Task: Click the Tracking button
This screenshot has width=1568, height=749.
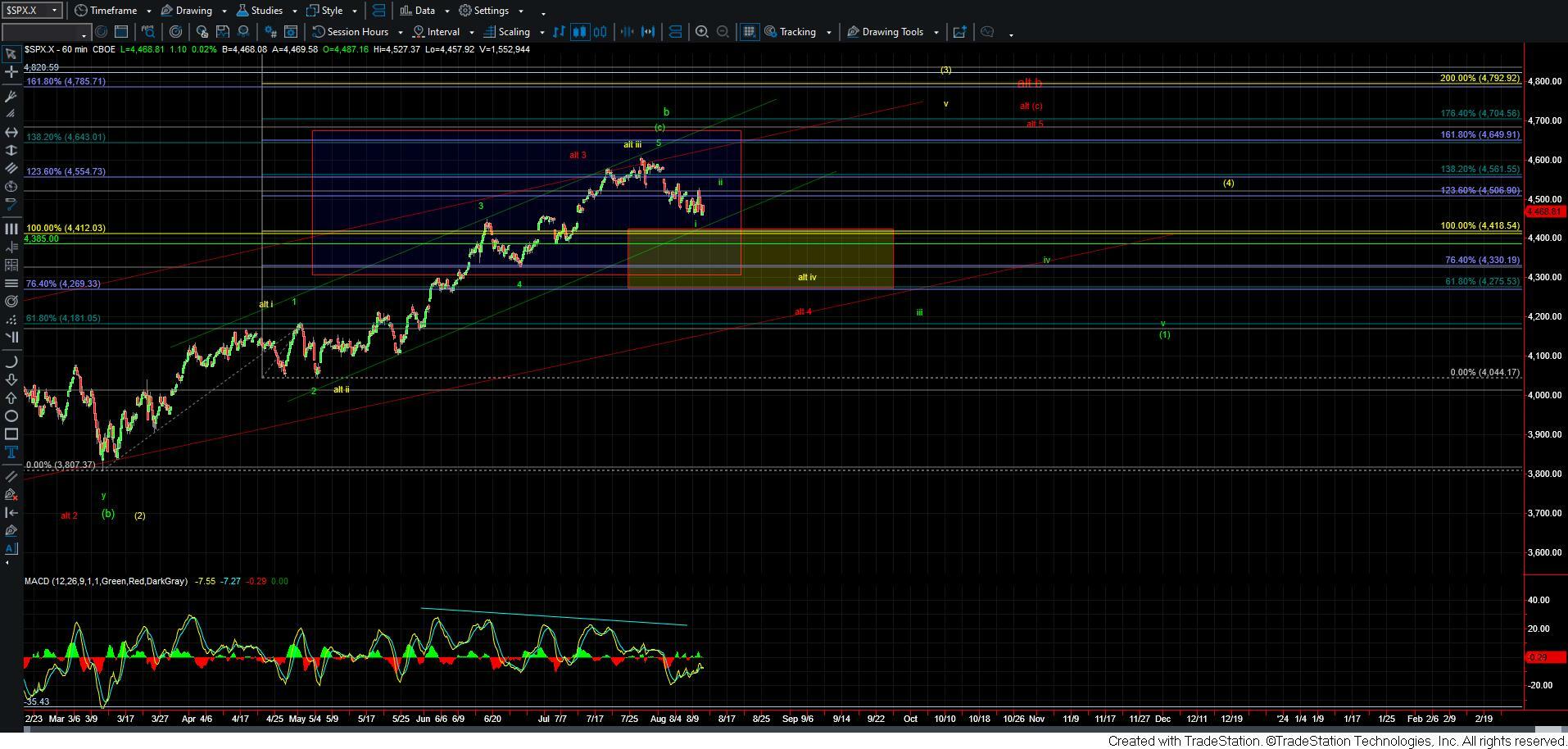Action: click(x=791, y=32)
